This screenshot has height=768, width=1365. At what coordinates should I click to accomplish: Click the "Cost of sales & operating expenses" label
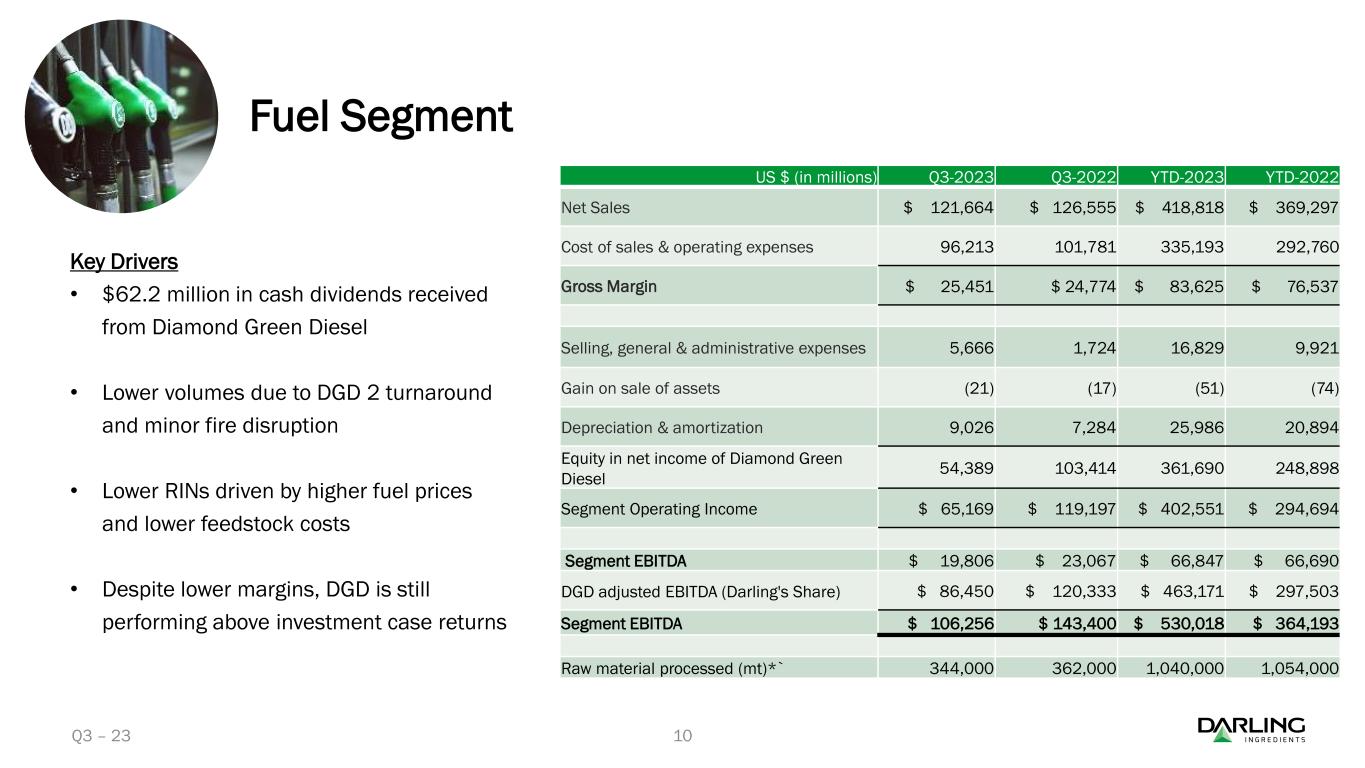tap(687, 246)
